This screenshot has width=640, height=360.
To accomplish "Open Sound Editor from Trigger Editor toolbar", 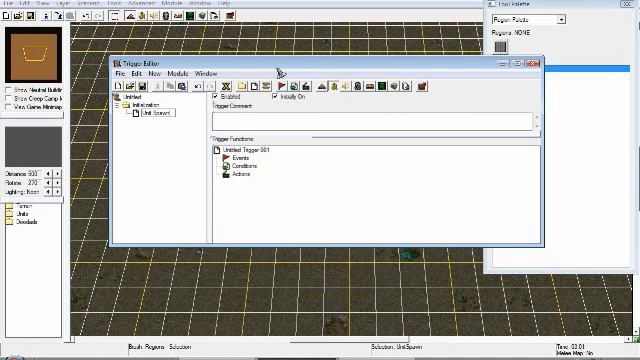I will [346, 86].
